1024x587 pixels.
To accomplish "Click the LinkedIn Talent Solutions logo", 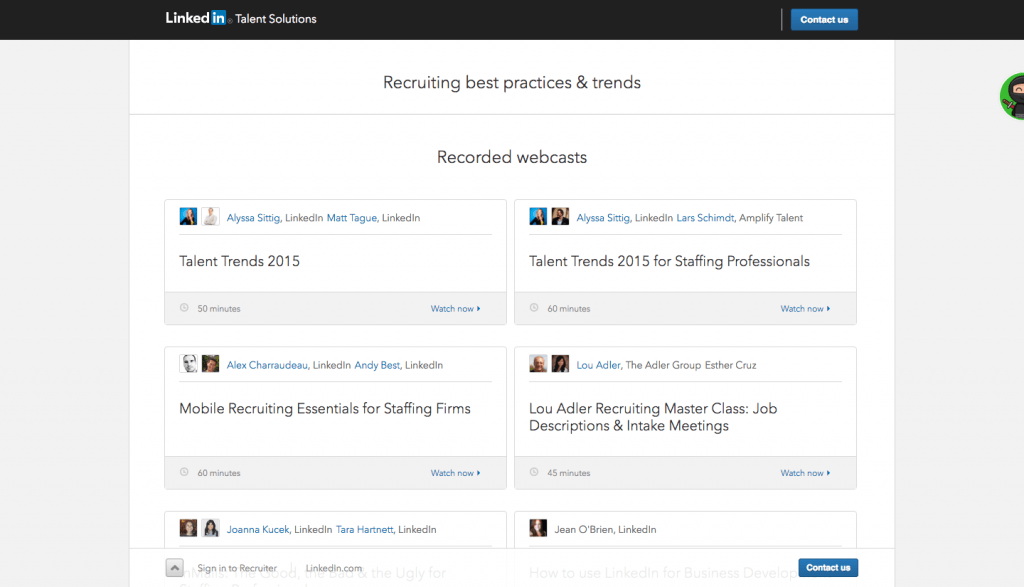I will point(241,18).
